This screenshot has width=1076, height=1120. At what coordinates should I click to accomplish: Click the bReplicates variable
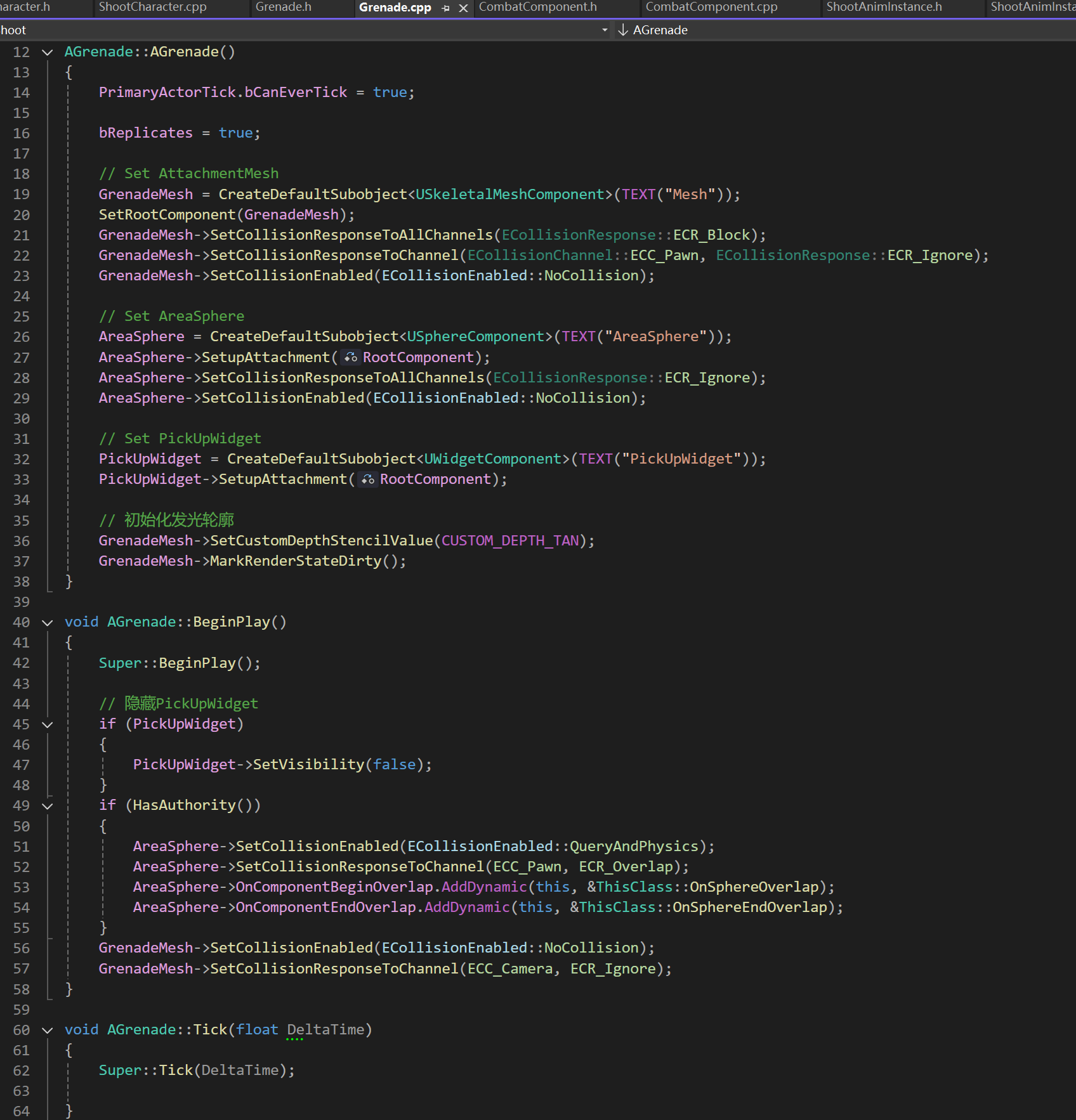click(x=145, y=133)
